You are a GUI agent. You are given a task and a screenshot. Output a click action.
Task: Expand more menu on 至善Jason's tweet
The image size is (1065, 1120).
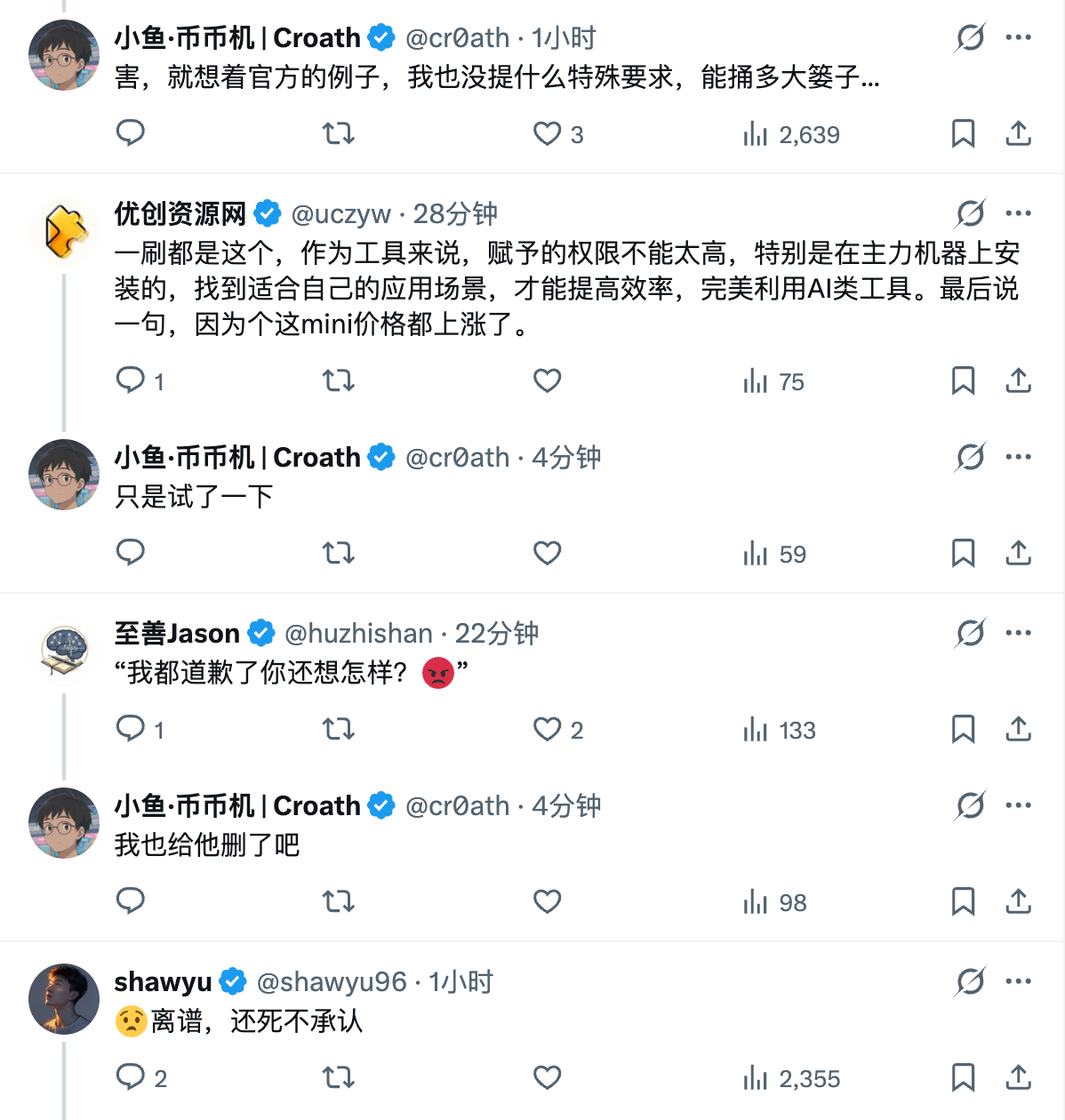pos(1018,633)
